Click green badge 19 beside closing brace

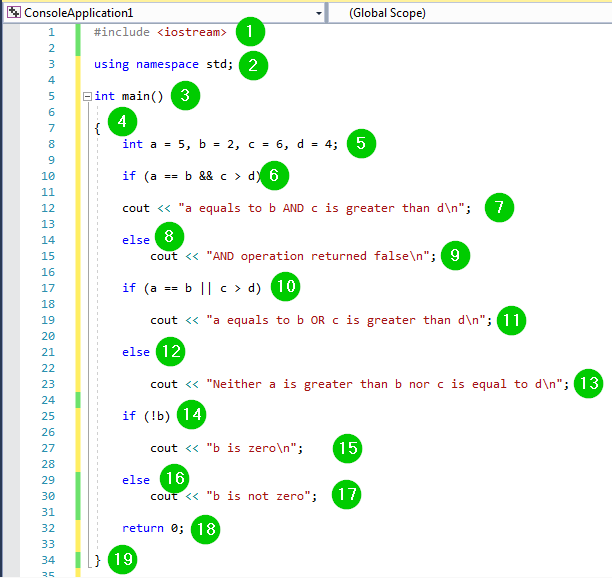coord(121,560)
